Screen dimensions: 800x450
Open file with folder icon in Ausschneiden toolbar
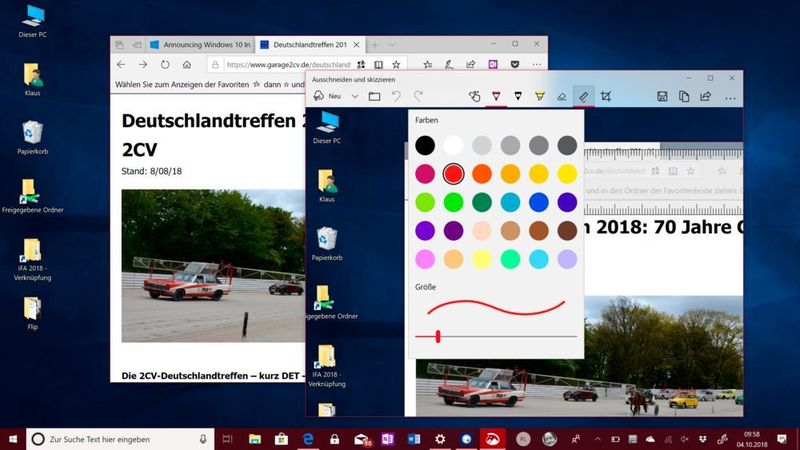374,96
